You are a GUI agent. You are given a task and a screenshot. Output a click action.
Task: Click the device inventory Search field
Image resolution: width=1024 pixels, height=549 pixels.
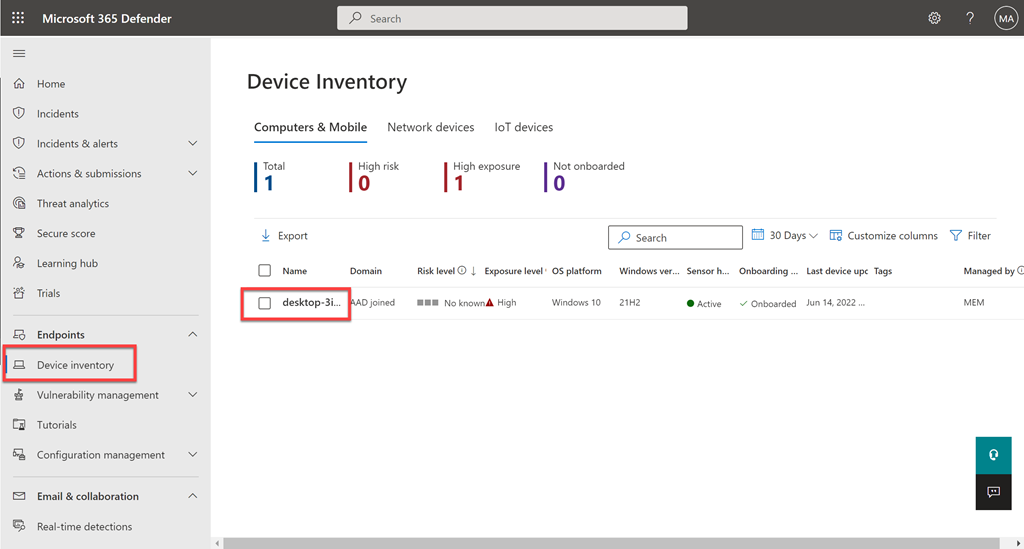coord(675,238)
